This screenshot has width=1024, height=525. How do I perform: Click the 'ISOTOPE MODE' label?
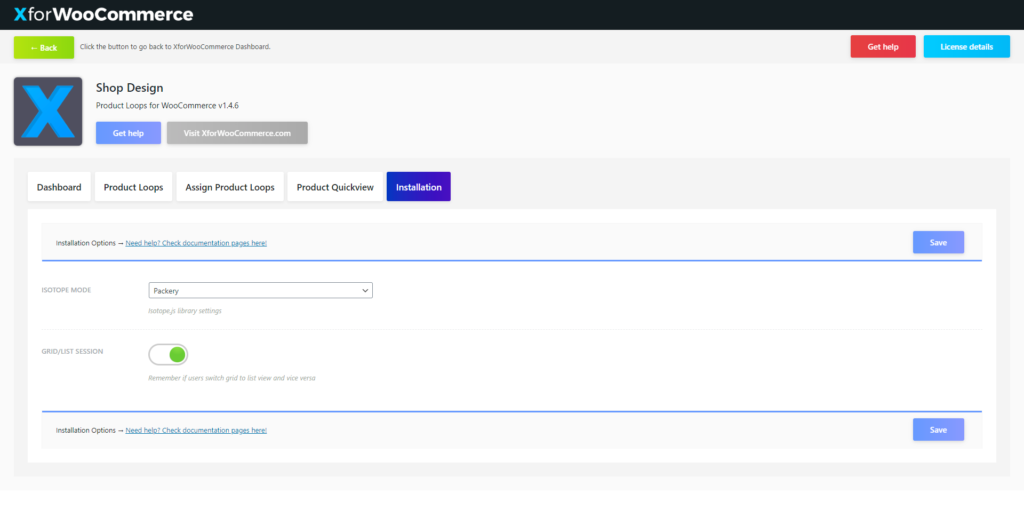click(66, 290)
